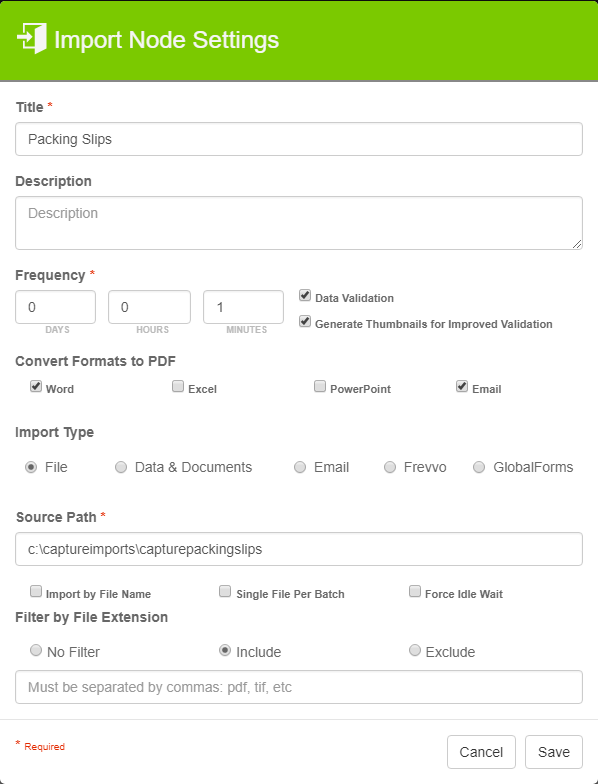The width and height of the screenshot is (598, 784).
Task: Choose GlobalForms import type
Action: pyautogui.click(x=479, y=467)
